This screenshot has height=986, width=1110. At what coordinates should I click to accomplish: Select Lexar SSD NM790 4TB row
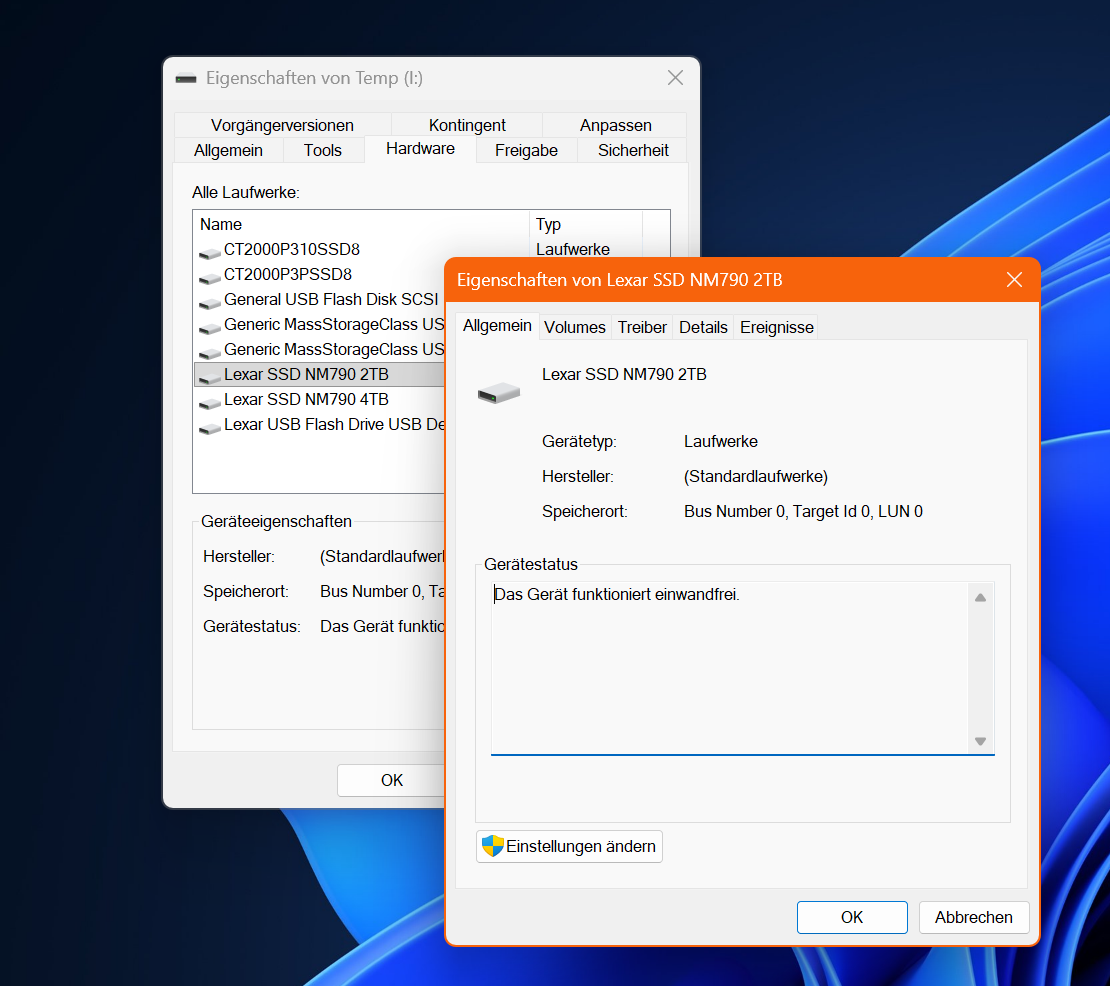tap(307, 399)
